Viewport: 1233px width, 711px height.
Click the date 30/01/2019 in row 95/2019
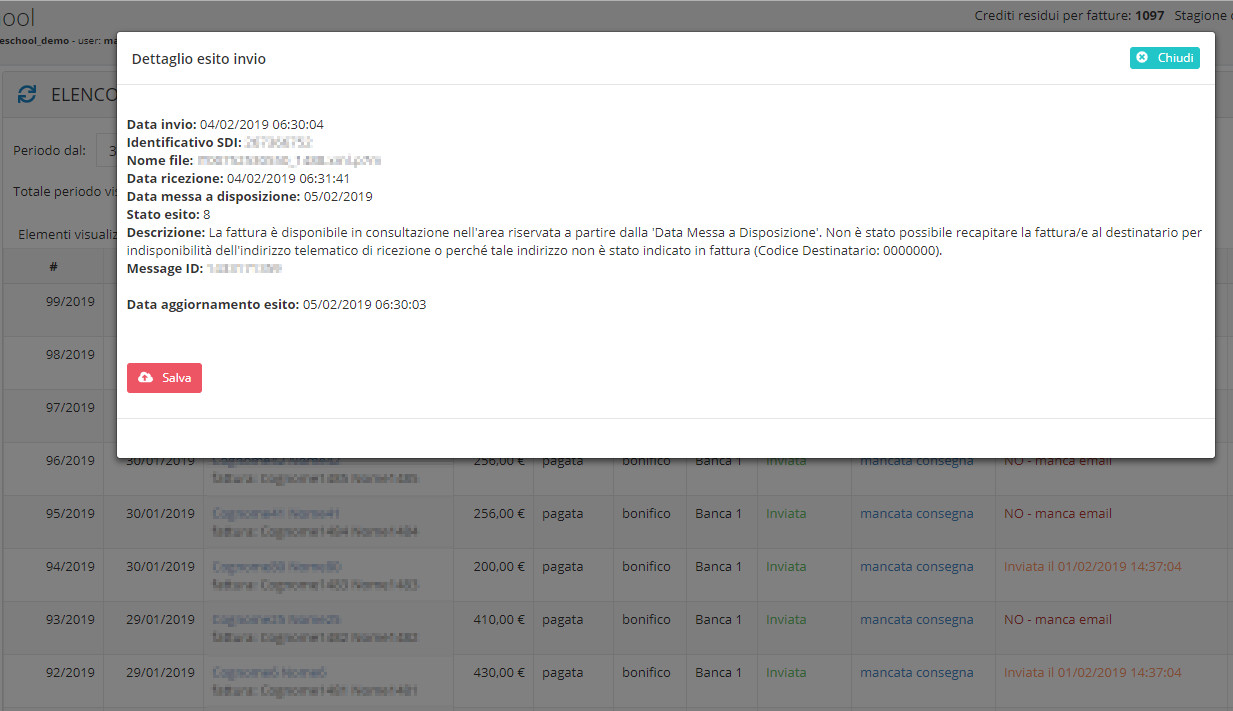click(x=160, y=514)
